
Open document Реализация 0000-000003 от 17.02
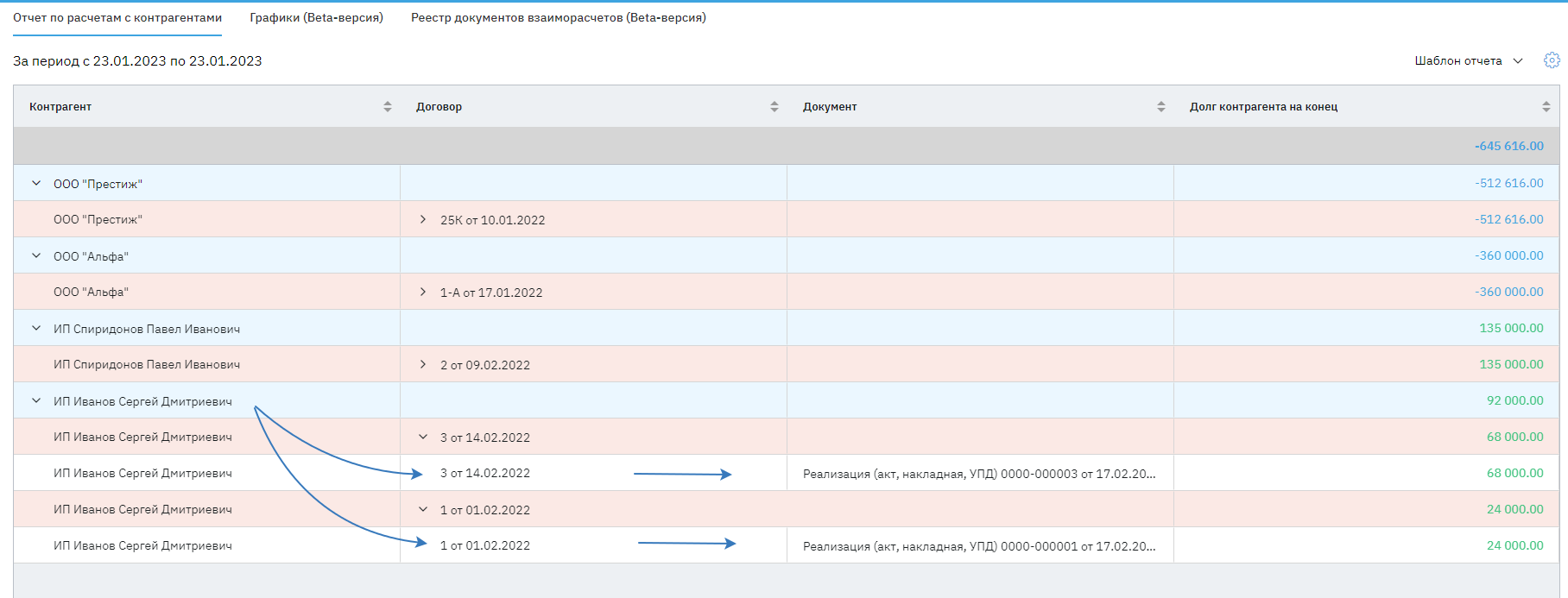pos(978,474)
